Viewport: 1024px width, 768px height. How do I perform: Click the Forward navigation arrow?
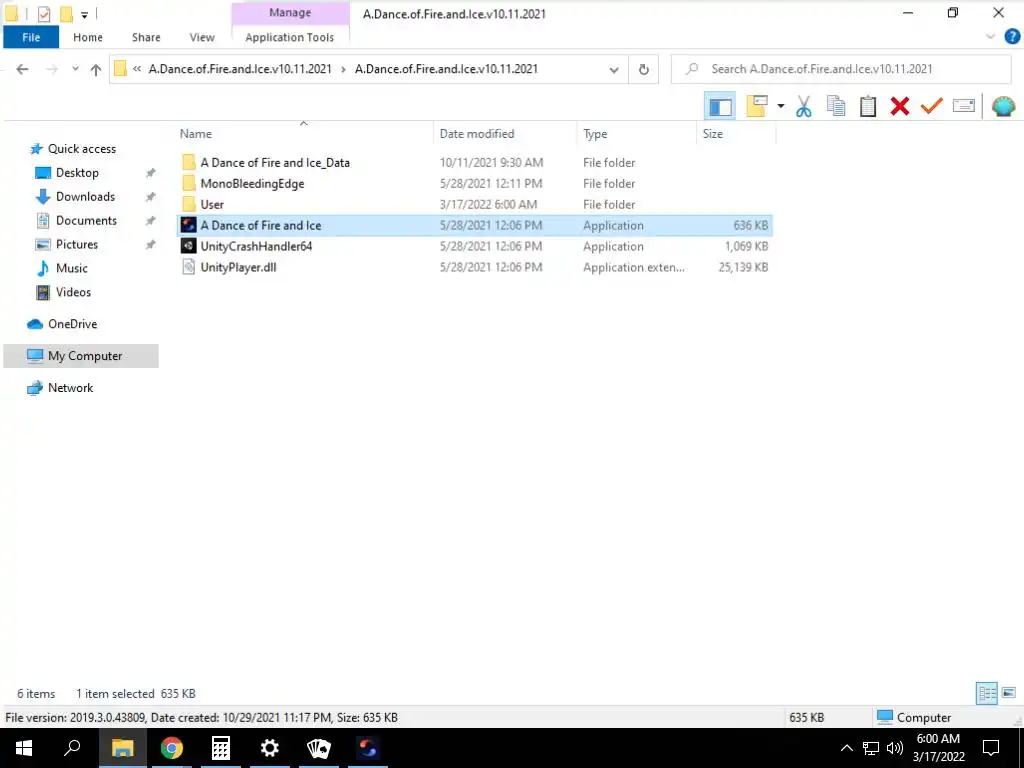52,69
